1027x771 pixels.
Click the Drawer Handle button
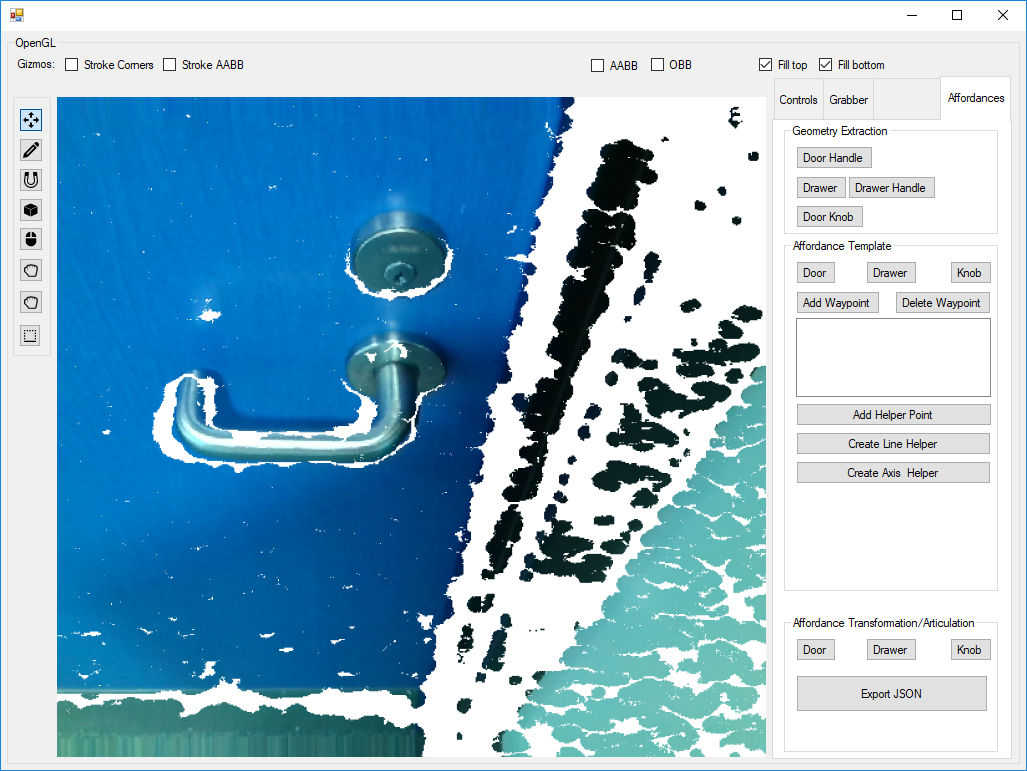(x=891, y=188)
